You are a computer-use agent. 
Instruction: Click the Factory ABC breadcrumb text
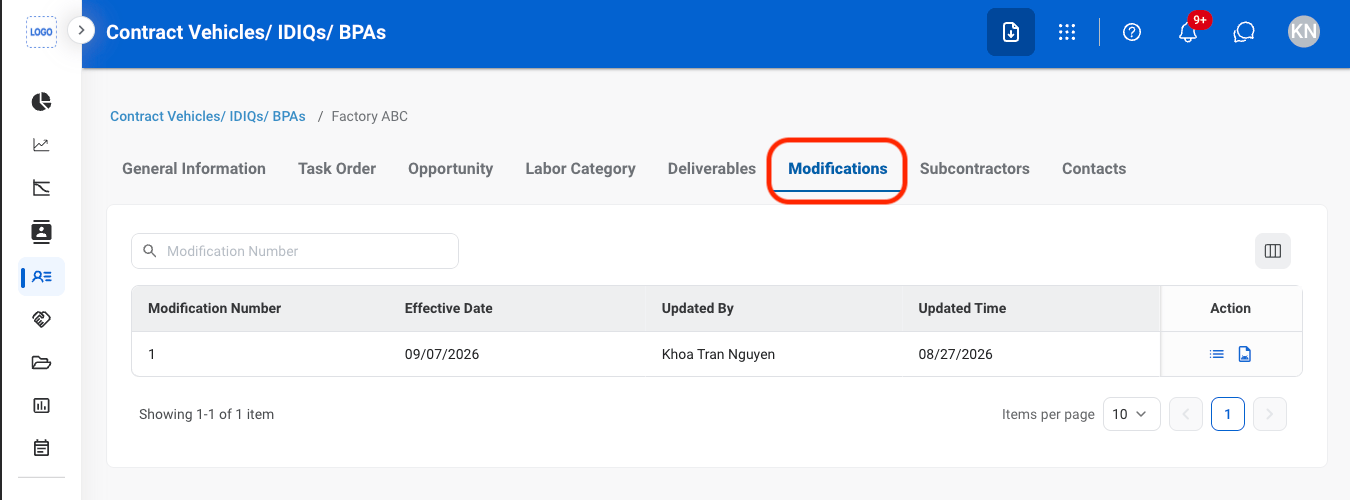(370, 116)
